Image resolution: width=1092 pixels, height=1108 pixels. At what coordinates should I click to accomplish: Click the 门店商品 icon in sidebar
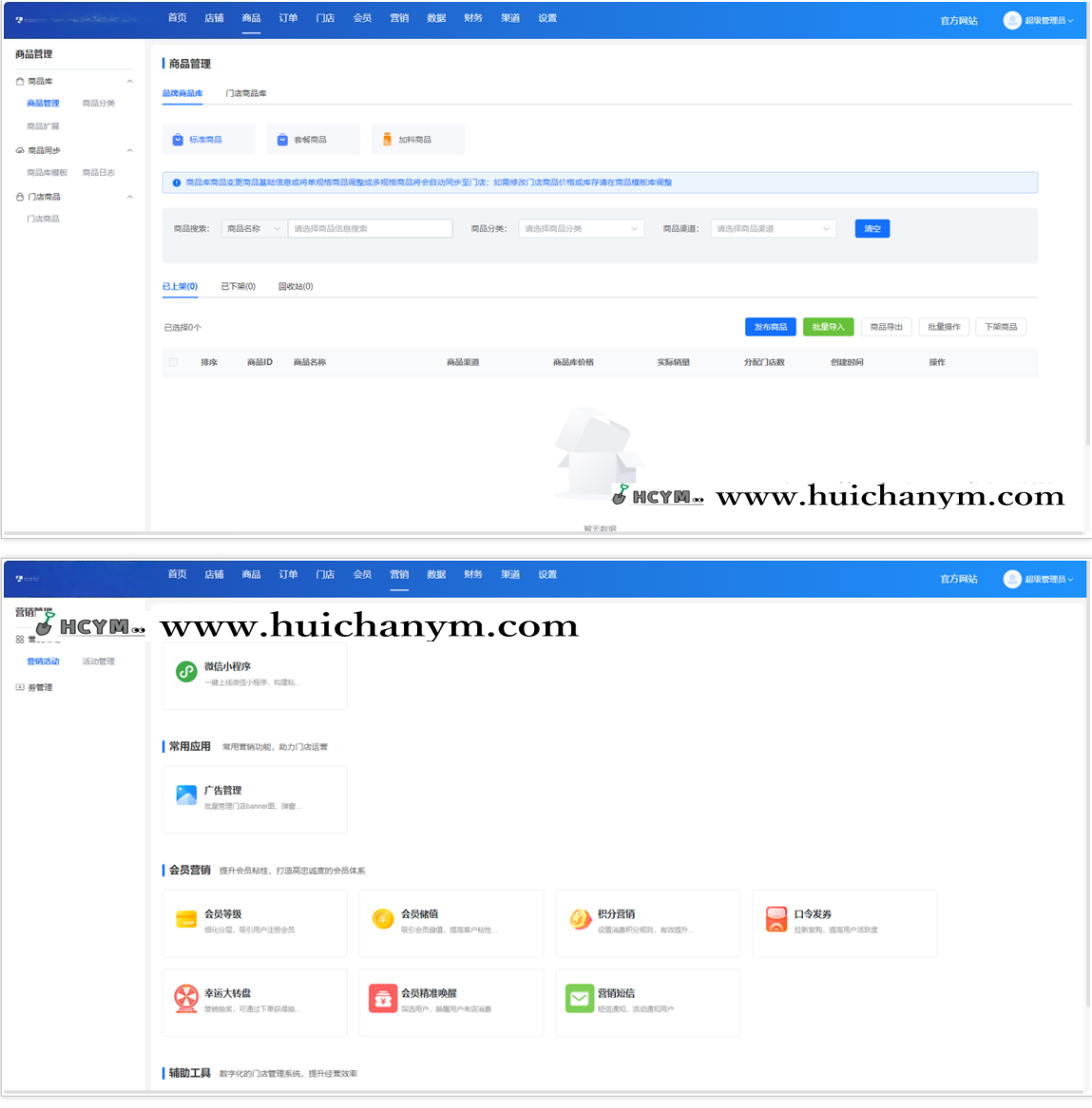pyautogui.click(x=20, y=197)
